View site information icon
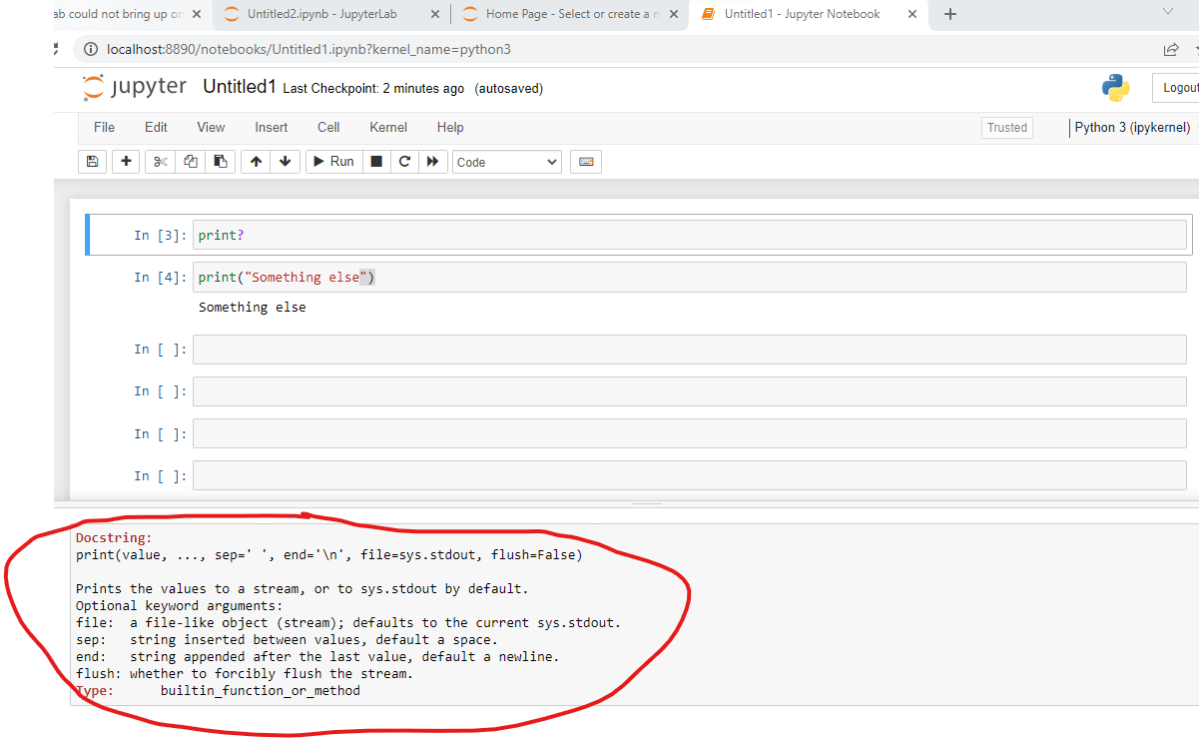 90,49
